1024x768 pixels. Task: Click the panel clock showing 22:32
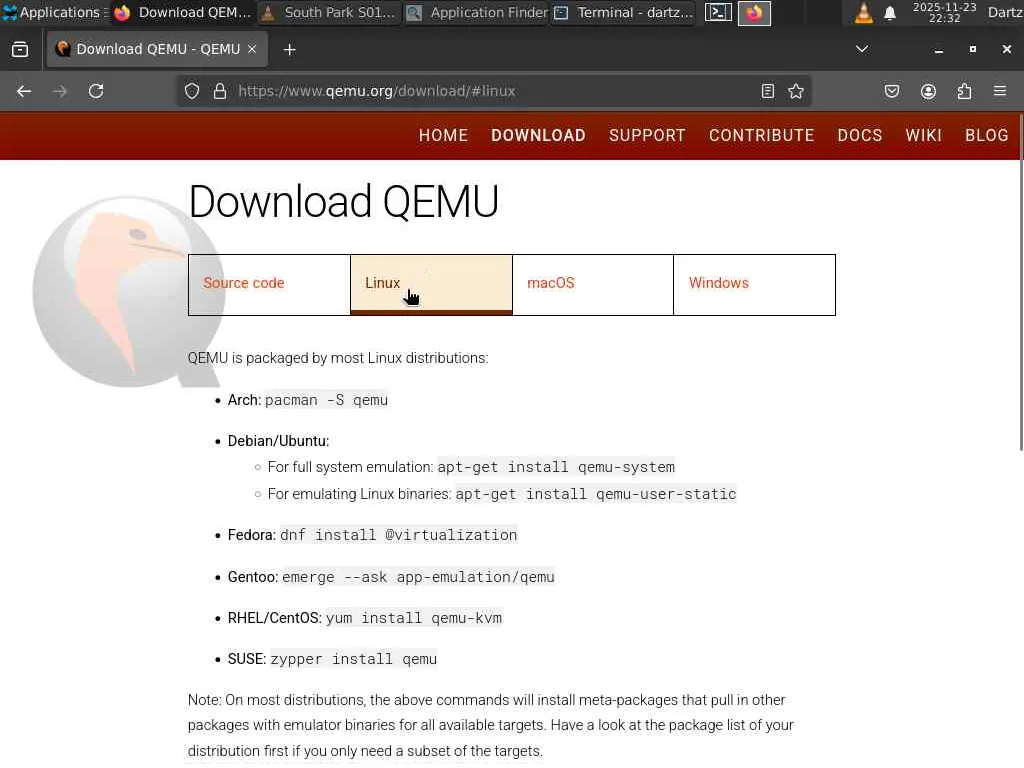click(x=944, y=12)
